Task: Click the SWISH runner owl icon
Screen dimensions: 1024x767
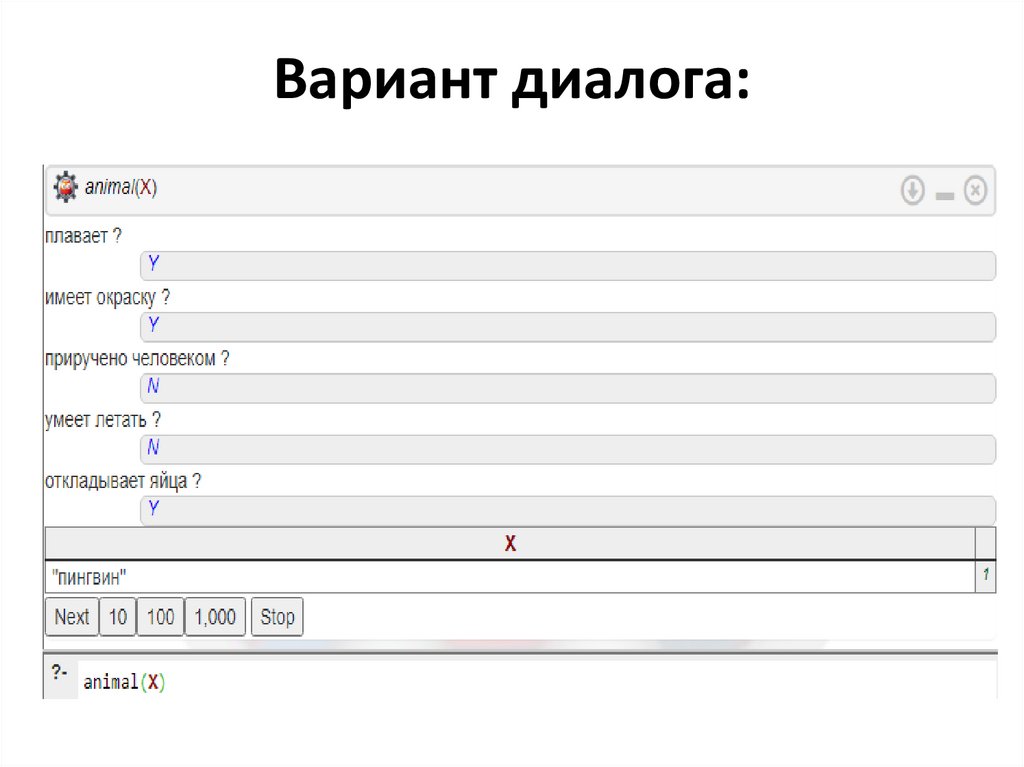Action: click(x=64, y=187)
